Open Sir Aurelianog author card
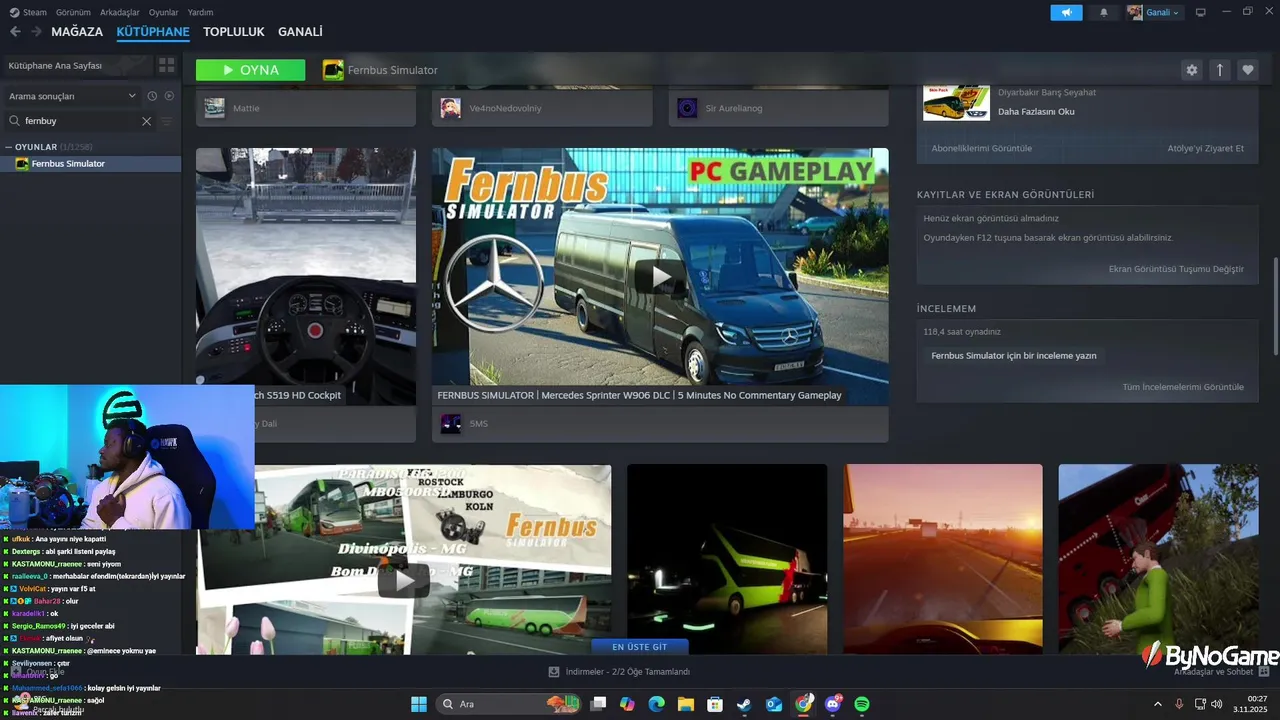 coord(779,108)
